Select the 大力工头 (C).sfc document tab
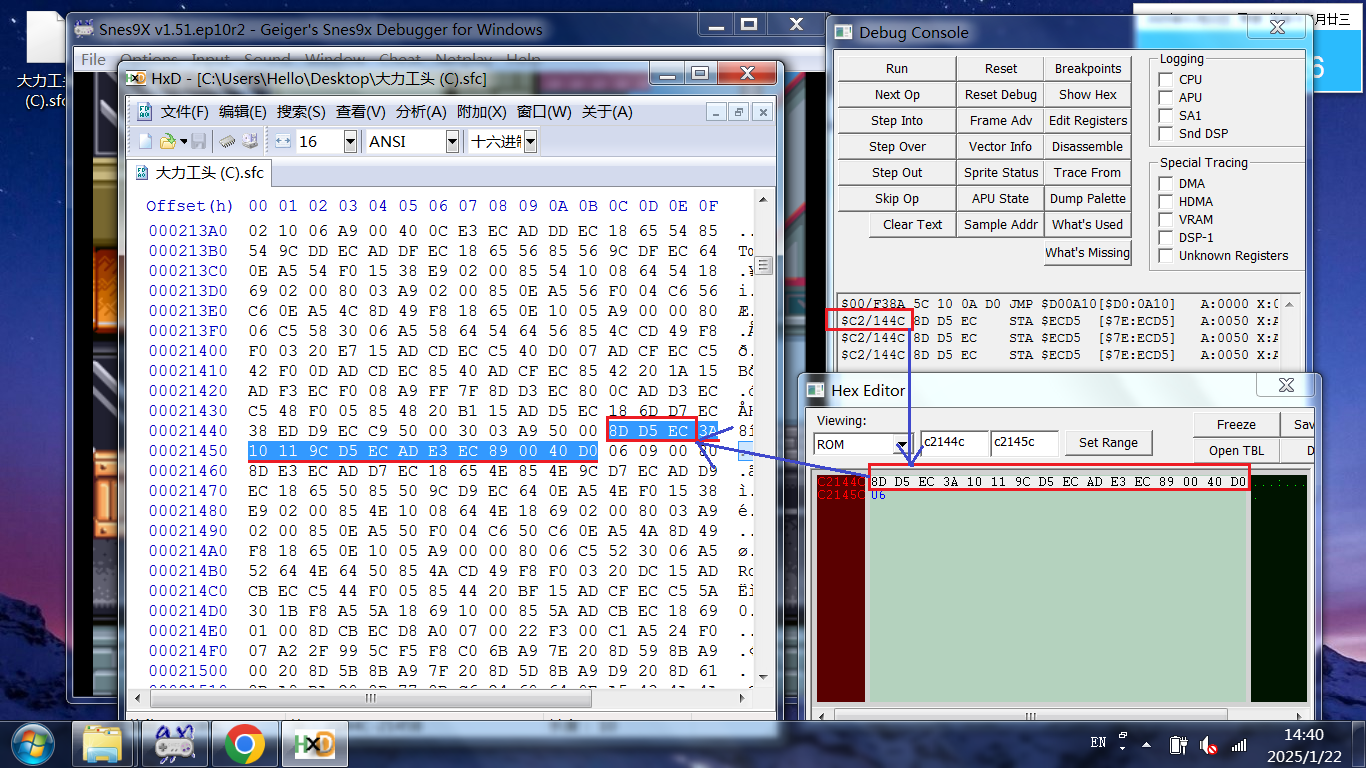This screenshot has width=1366, height=768. (x=200, y=173)
